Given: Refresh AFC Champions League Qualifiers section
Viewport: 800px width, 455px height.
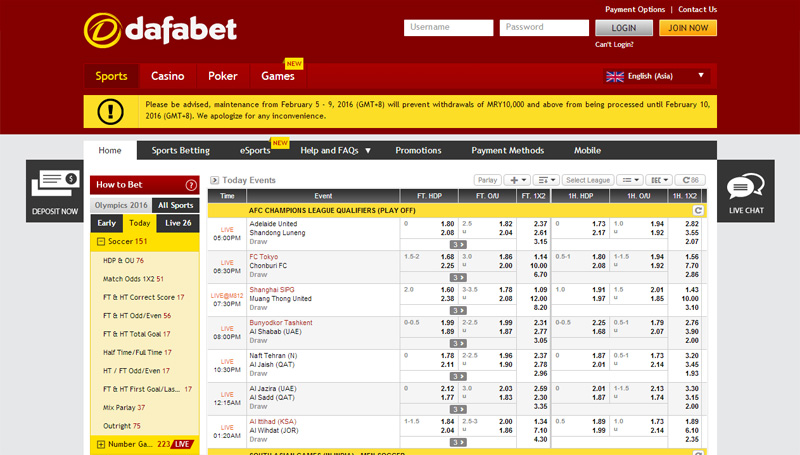Looking at the screenshot, I should pos(698,210).
